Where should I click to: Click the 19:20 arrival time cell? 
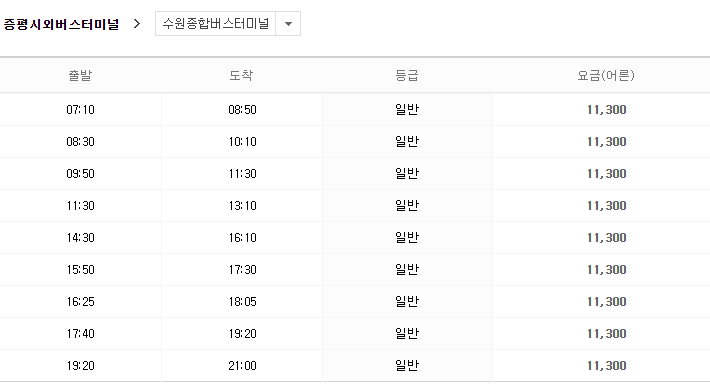pos(242,334)
